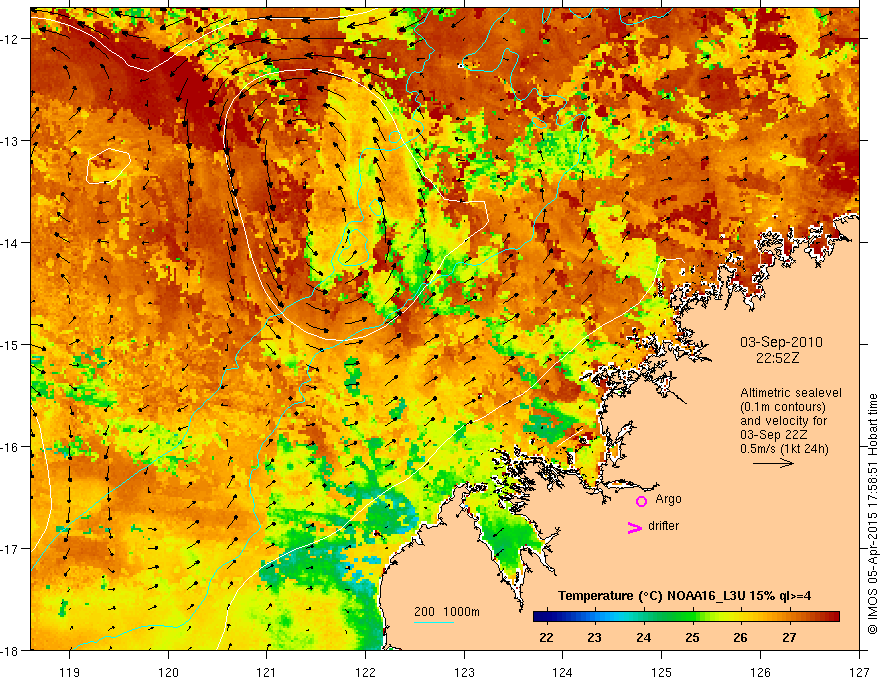This screenshot has width=880, height=680.
Task: Click colorbar tick label 24
Action: pos(643,637)
